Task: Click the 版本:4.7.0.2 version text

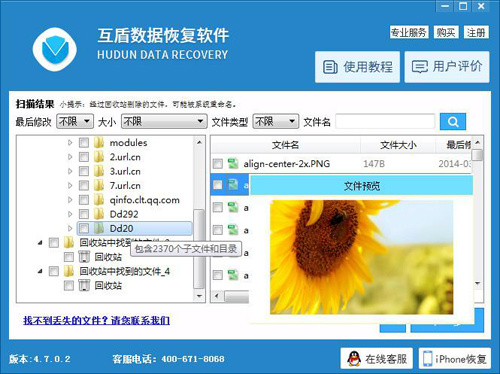Action: (40, 359)
